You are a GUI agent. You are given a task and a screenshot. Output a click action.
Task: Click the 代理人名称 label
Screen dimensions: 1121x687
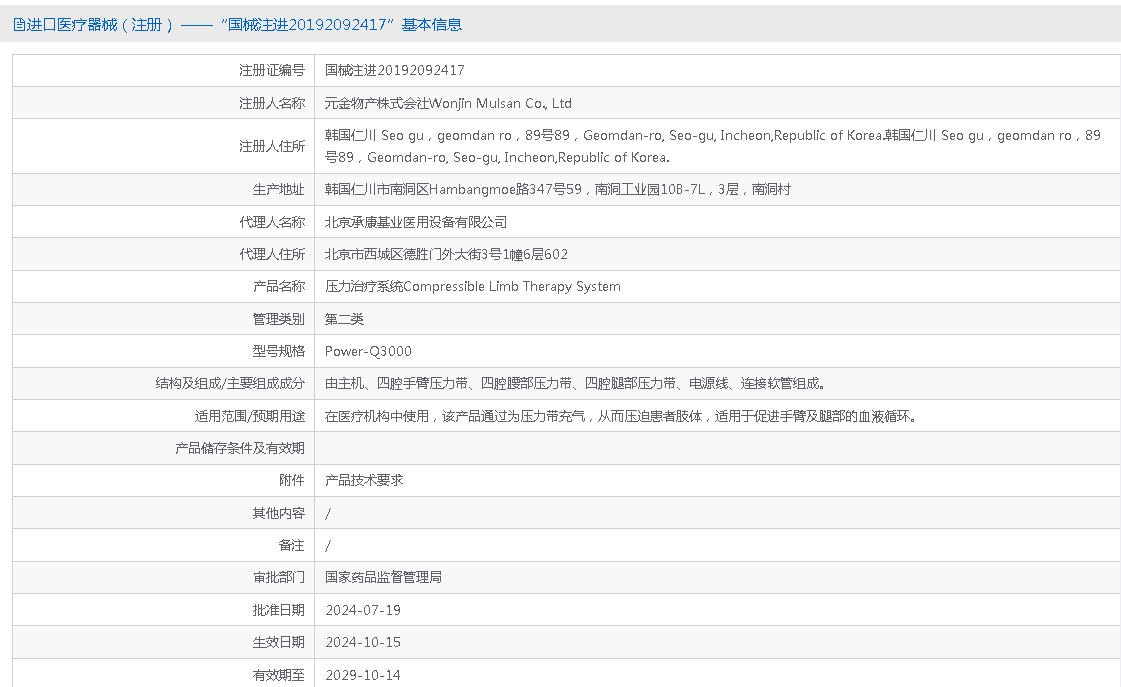pos(272,222)
